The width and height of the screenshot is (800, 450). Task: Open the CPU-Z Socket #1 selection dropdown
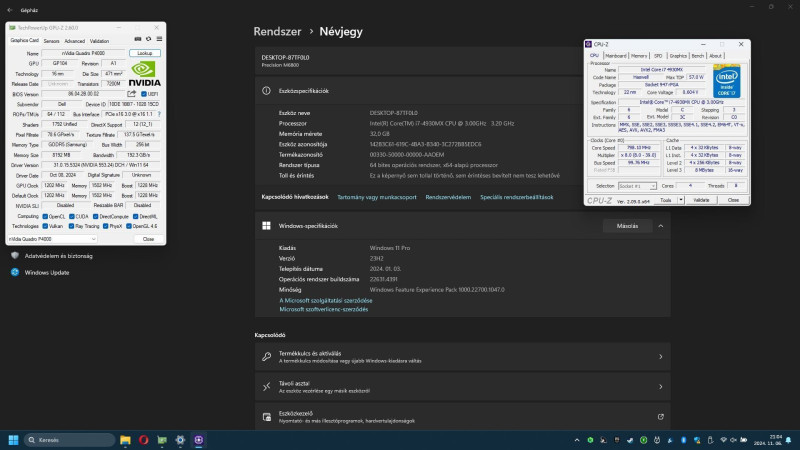coord(637,186)
